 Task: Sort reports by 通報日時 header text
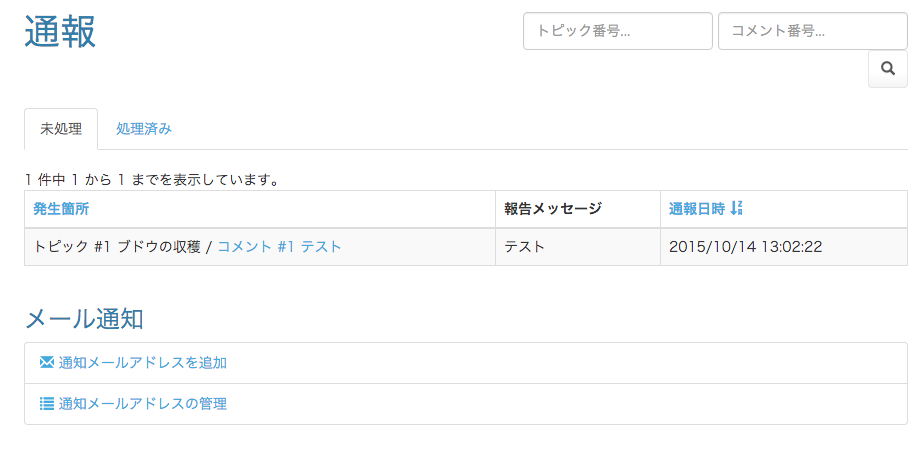point(697,208)
